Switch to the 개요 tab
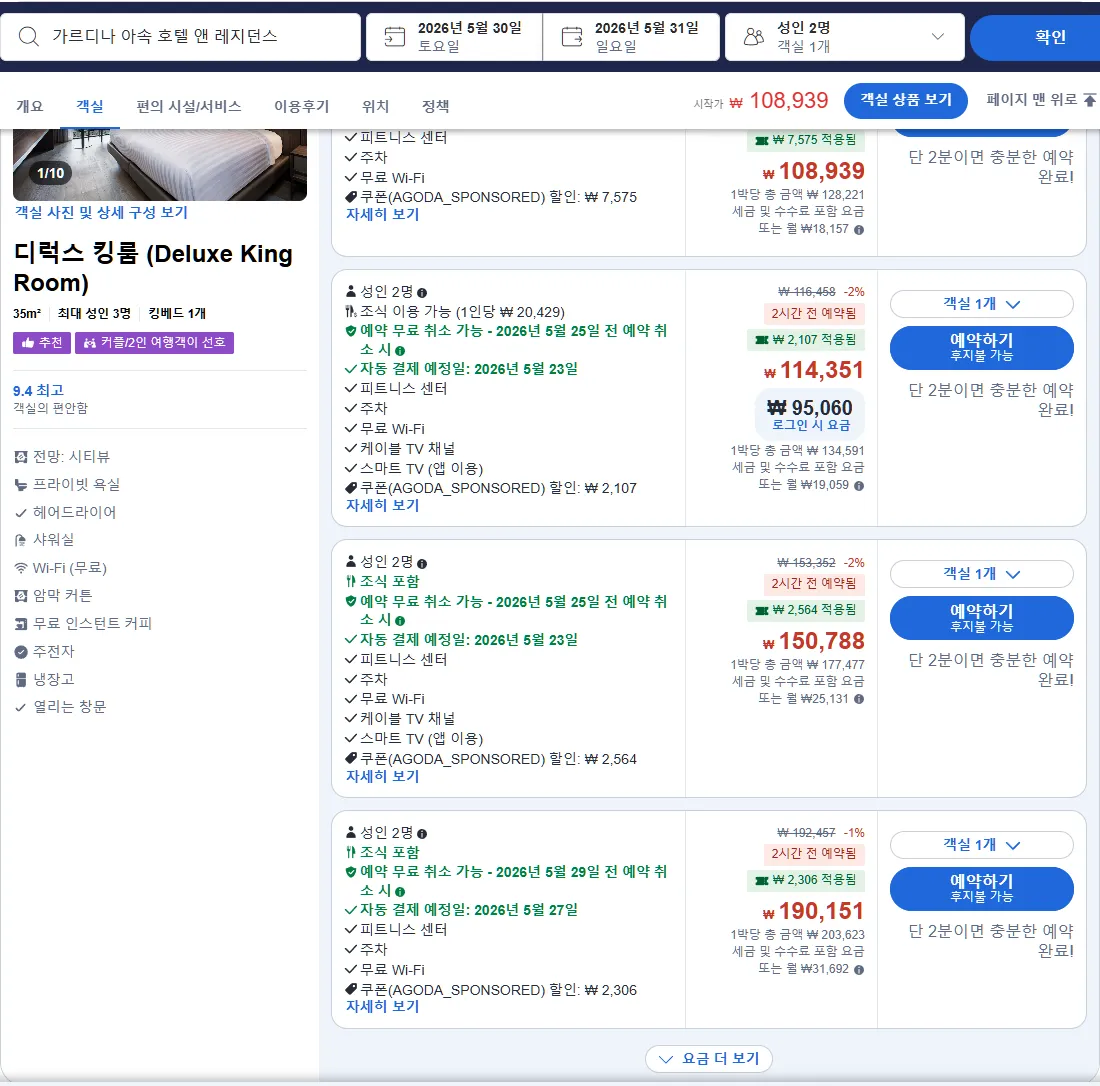This screenshot has height=1086, width=1100. coord(29,106)
